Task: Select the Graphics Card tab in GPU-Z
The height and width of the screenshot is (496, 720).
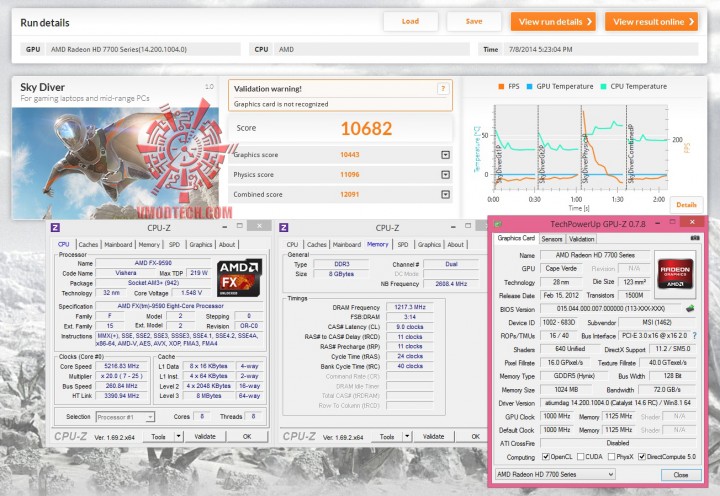Action: 516,238
